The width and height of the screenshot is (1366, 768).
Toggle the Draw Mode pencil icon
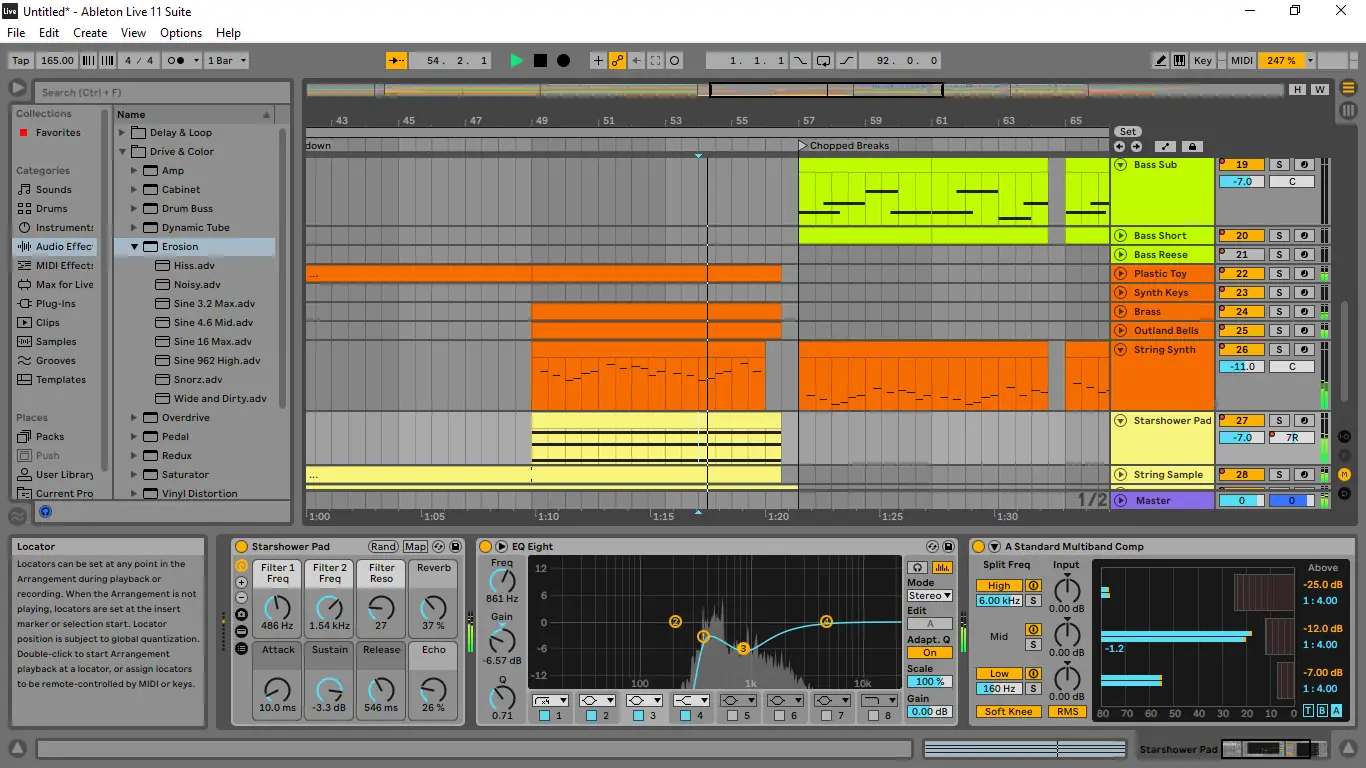(x=1161, y=61)
